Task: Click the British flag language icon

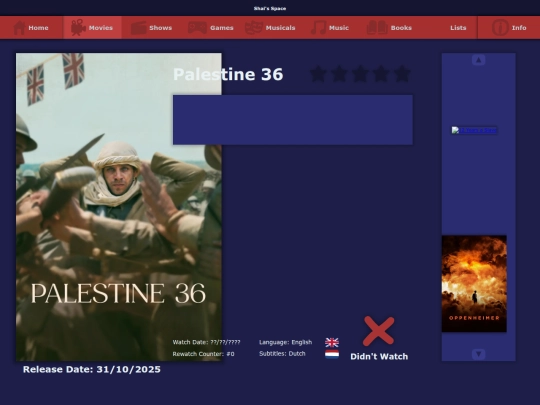Action: pos(332,342)
